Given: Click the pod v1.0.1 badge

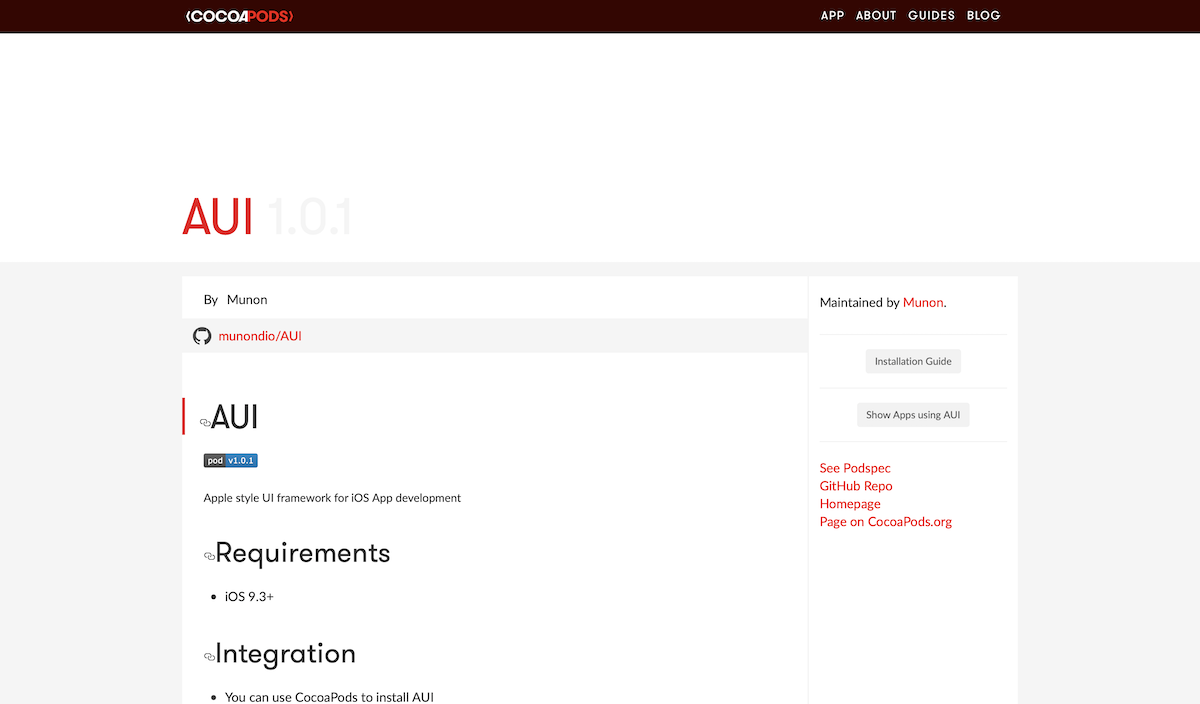Looking at the screenshot, I should [x=231, y=461].
